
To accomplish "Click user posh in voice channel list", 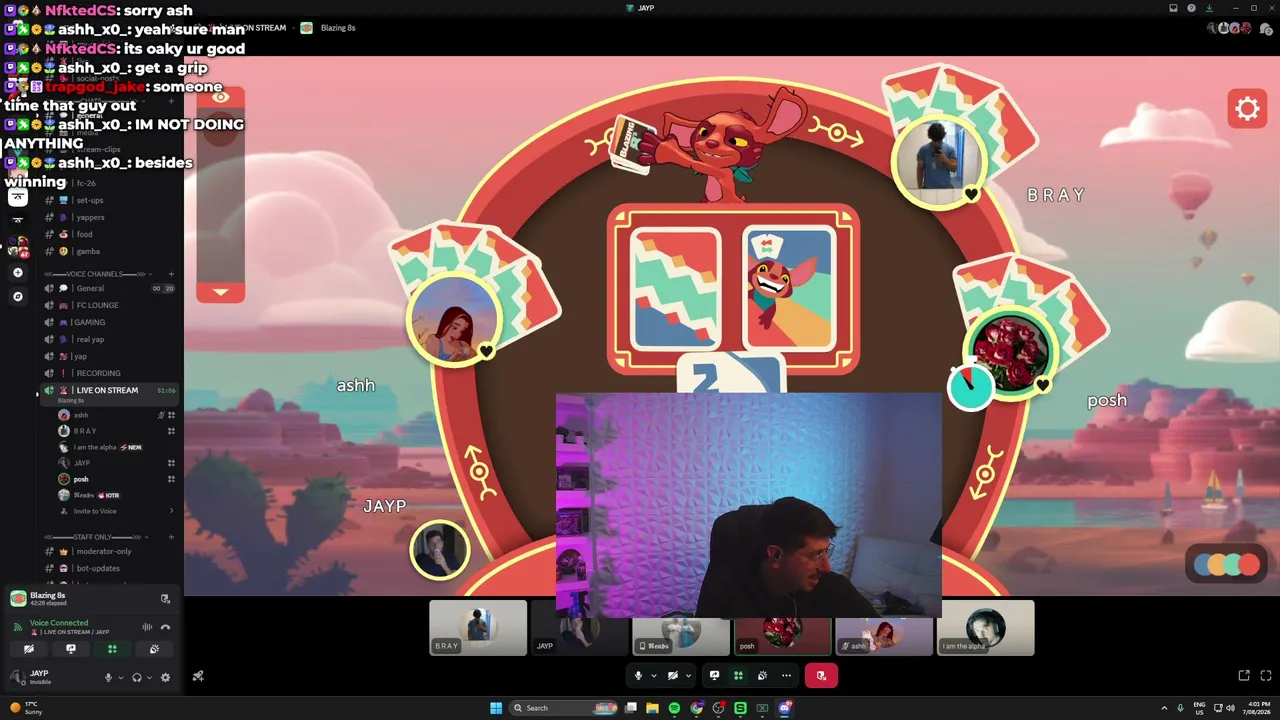I will tap(115, 479).
